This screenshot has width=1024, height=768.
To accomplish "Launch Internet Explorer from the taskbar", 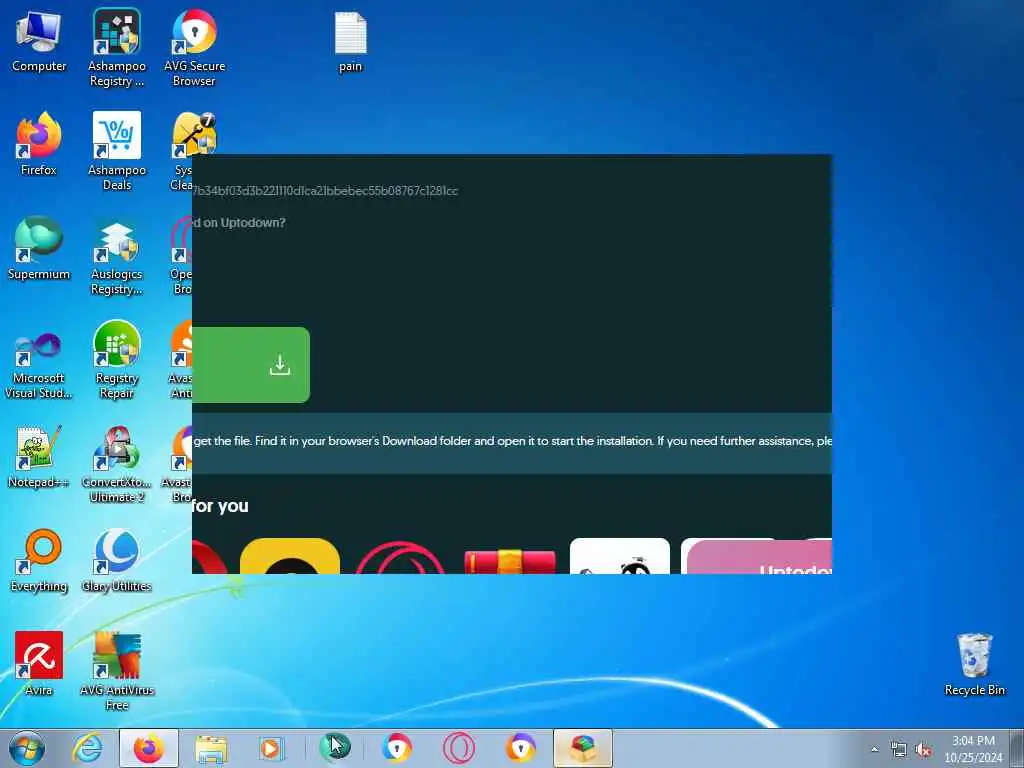I will (87, 748).
